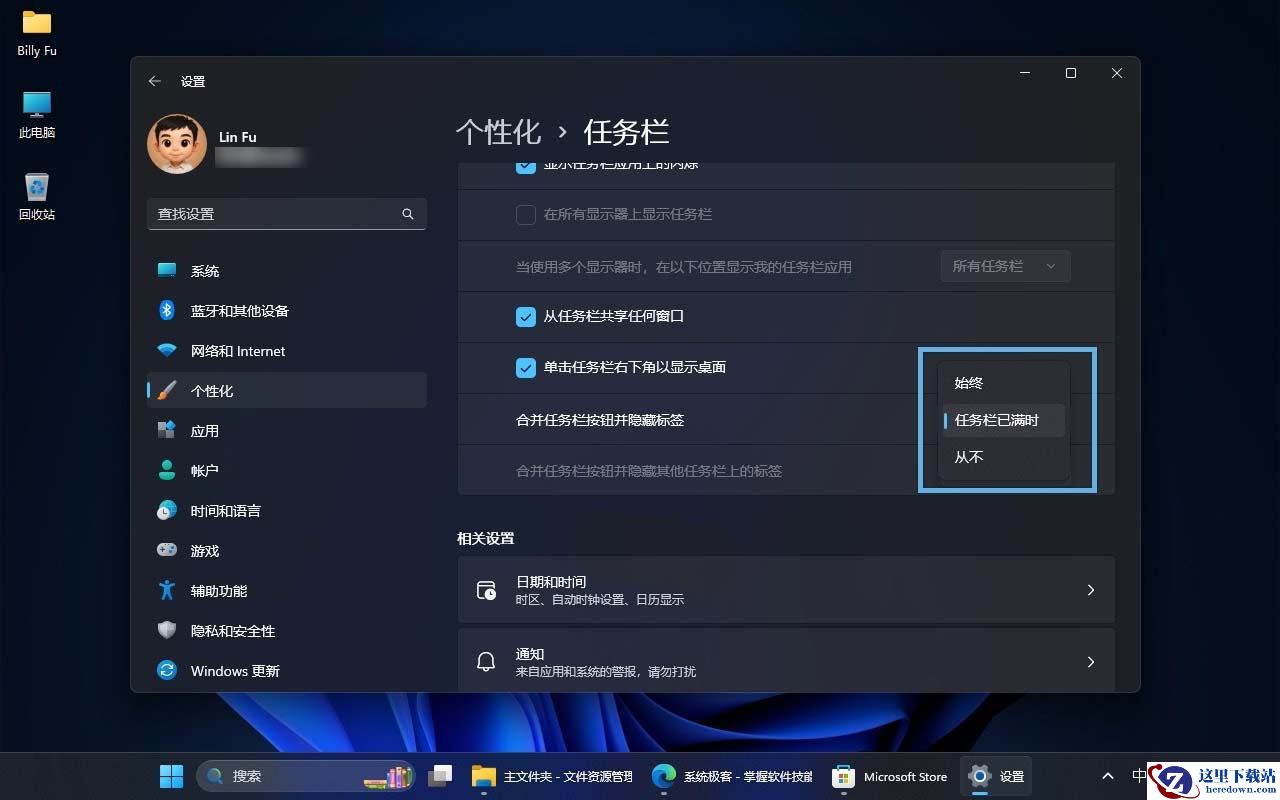Click the 时间和语言 globe clock icon
This screenshot has height=800, width=1280.
(167, 510)
